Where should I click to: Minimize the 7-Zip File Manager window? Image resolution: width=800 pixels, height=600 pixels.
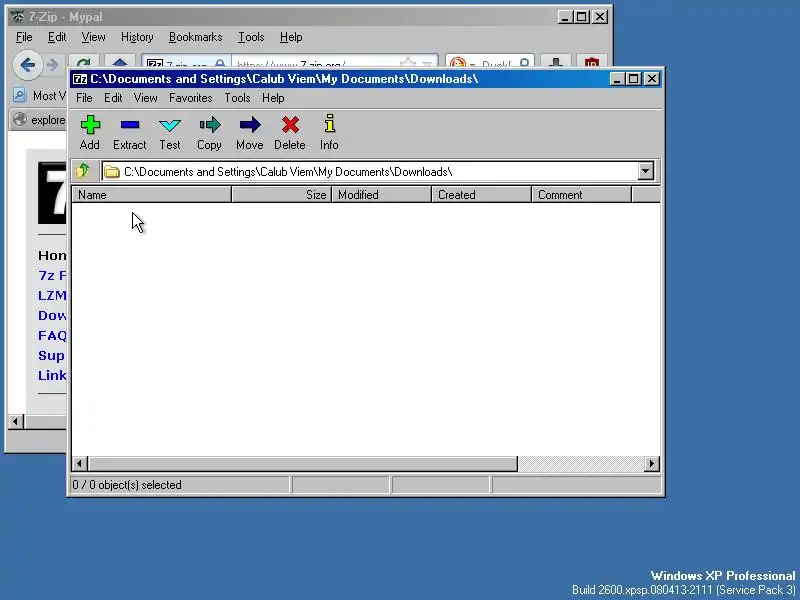point(617,79)
